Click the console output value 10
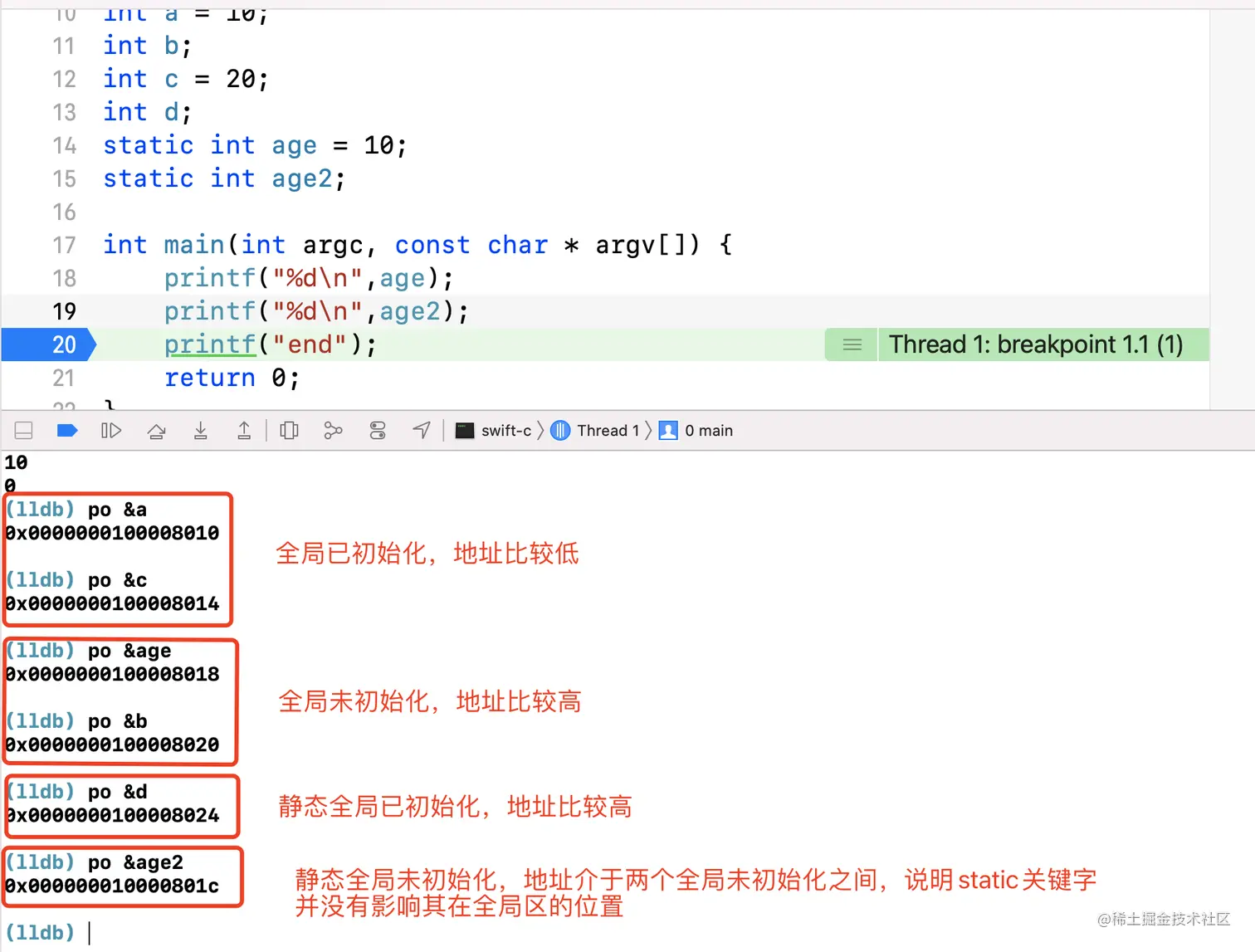 (x=16, y=462)
